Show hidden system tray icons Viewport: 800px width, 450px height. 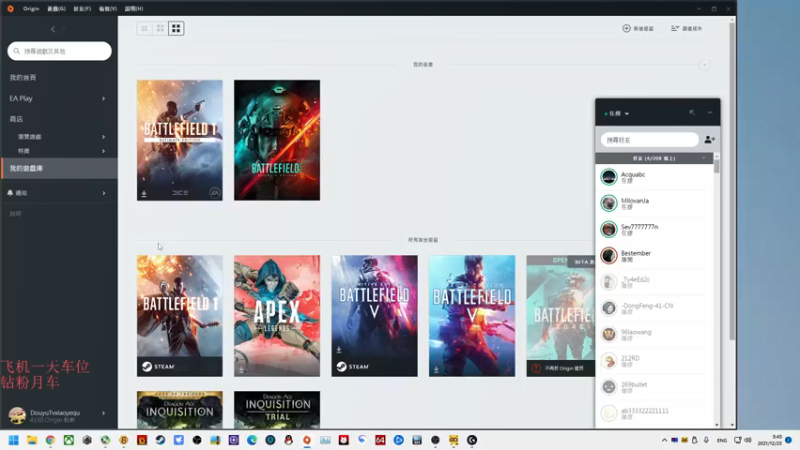(664, 440)
